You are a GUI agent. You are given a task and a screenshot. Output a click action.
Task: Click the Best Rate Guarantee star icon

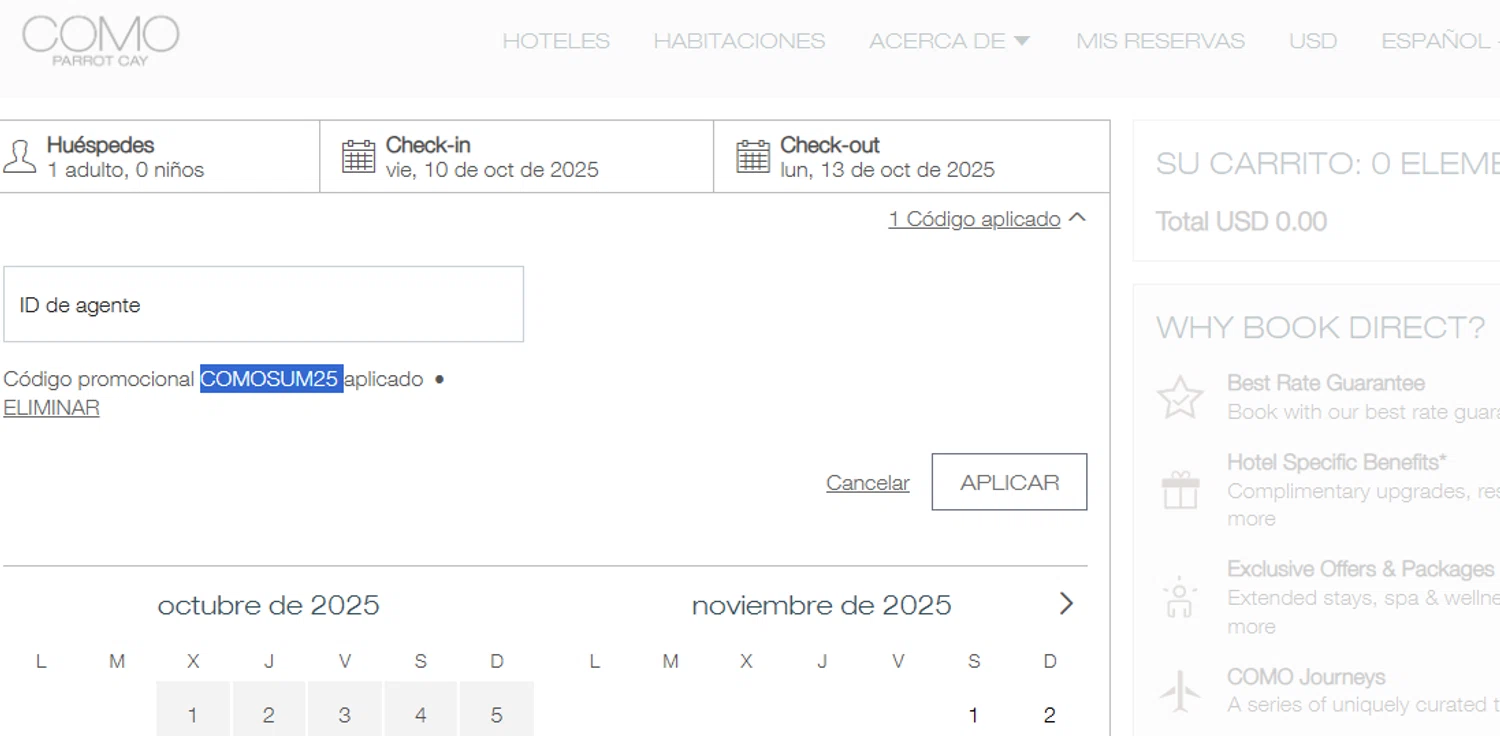point(1180,397)
